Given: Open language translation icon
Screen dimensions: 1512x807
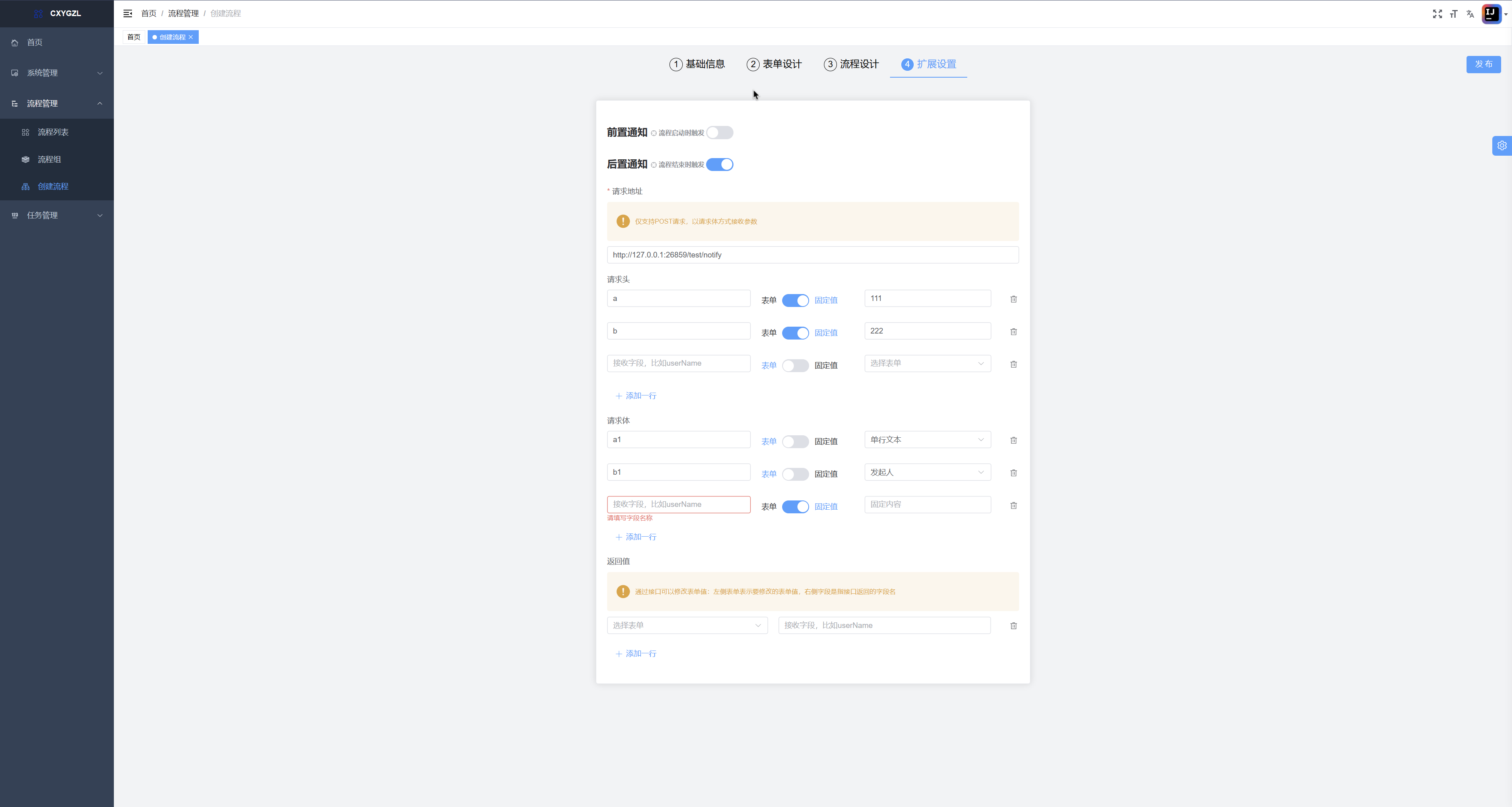Looking at the screenshot, I should click(1470, 14).
